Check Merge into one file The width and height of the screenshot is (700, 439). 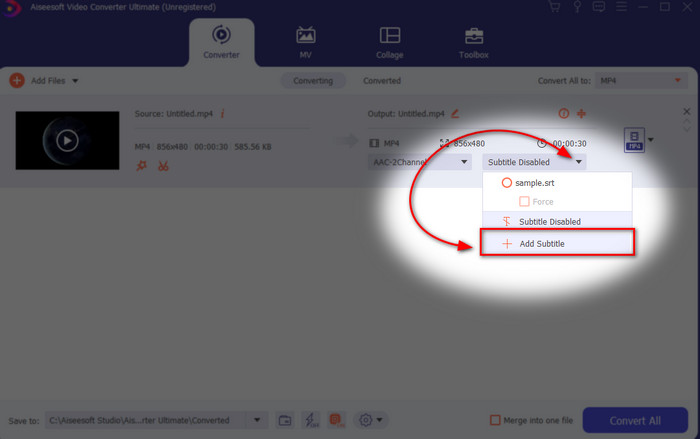coord(495,420)
